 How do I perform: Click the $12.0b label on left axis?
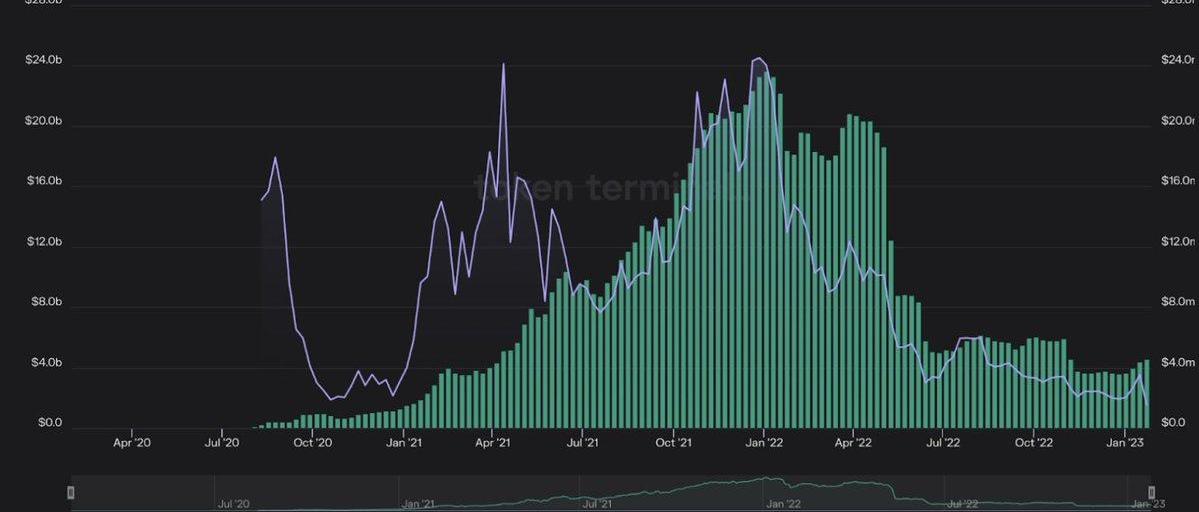pyautogui.click(x=44, y=242)
